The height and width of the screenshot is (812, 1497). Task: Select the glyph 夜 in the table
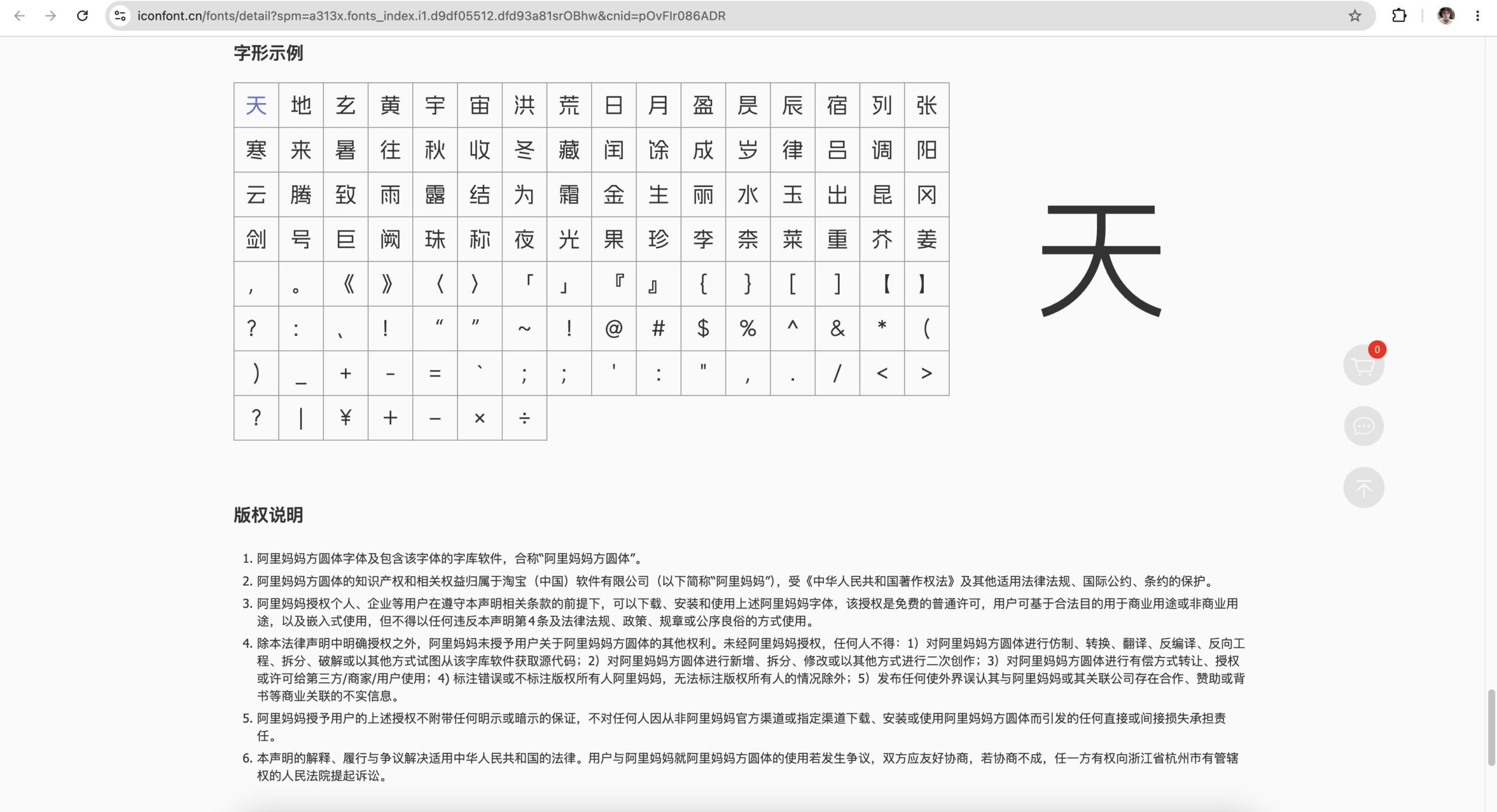click(x=525, y=239)
